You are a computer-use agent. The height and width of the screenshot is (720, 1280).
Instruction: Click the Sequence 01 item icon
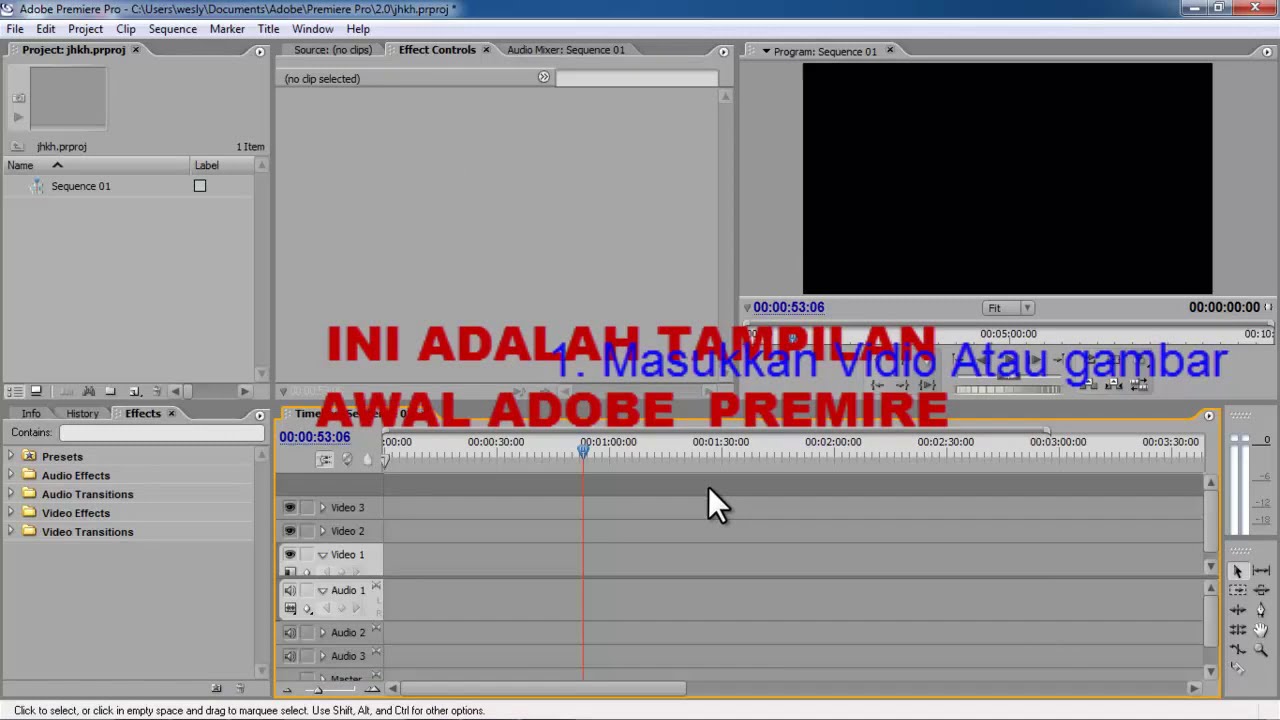click(x=37, y=186)
